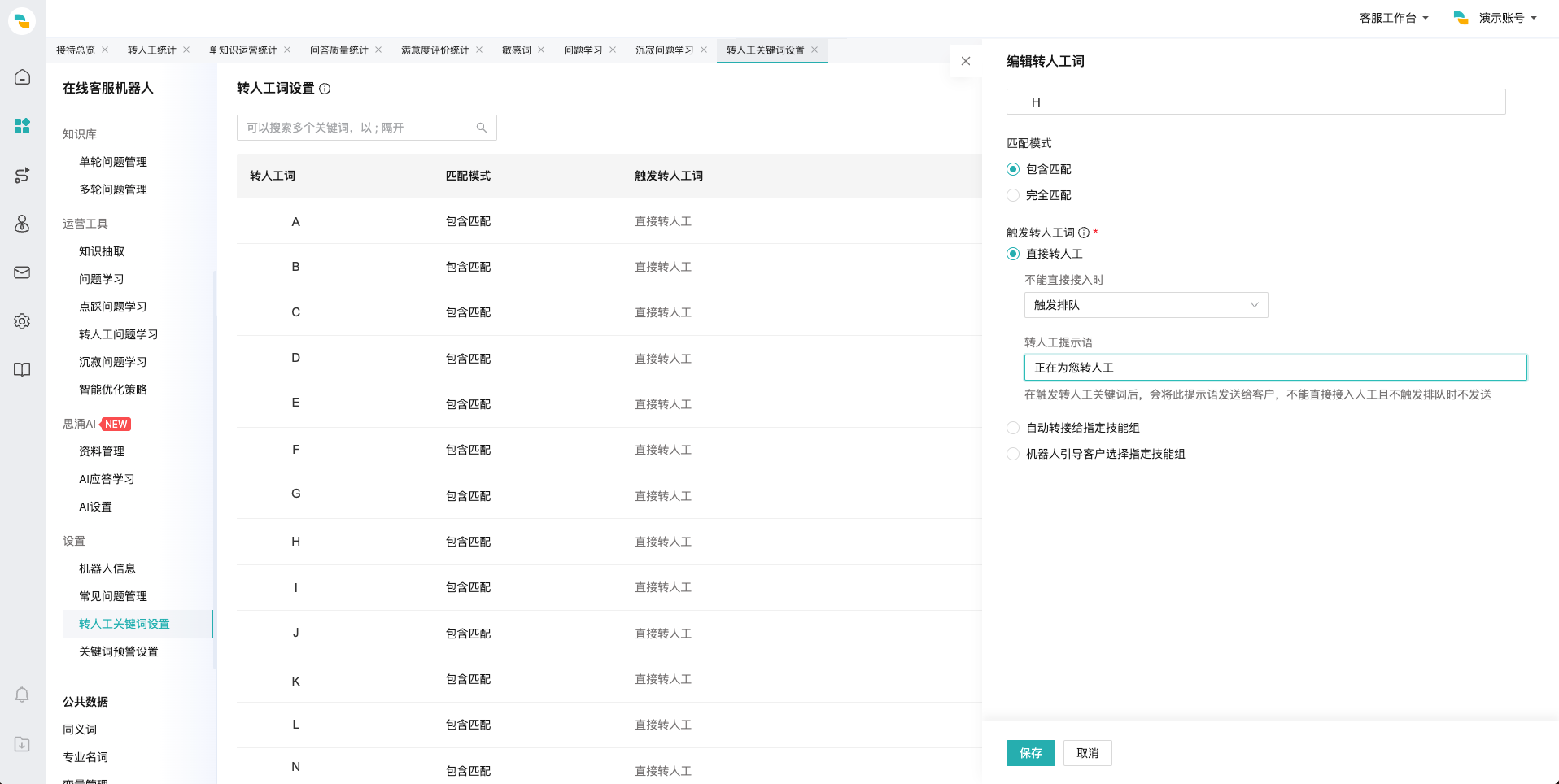Open 点踩问题学习 in the sidebar
The width and height of the screenshot is (1559, 784).
tap(113, 307)
